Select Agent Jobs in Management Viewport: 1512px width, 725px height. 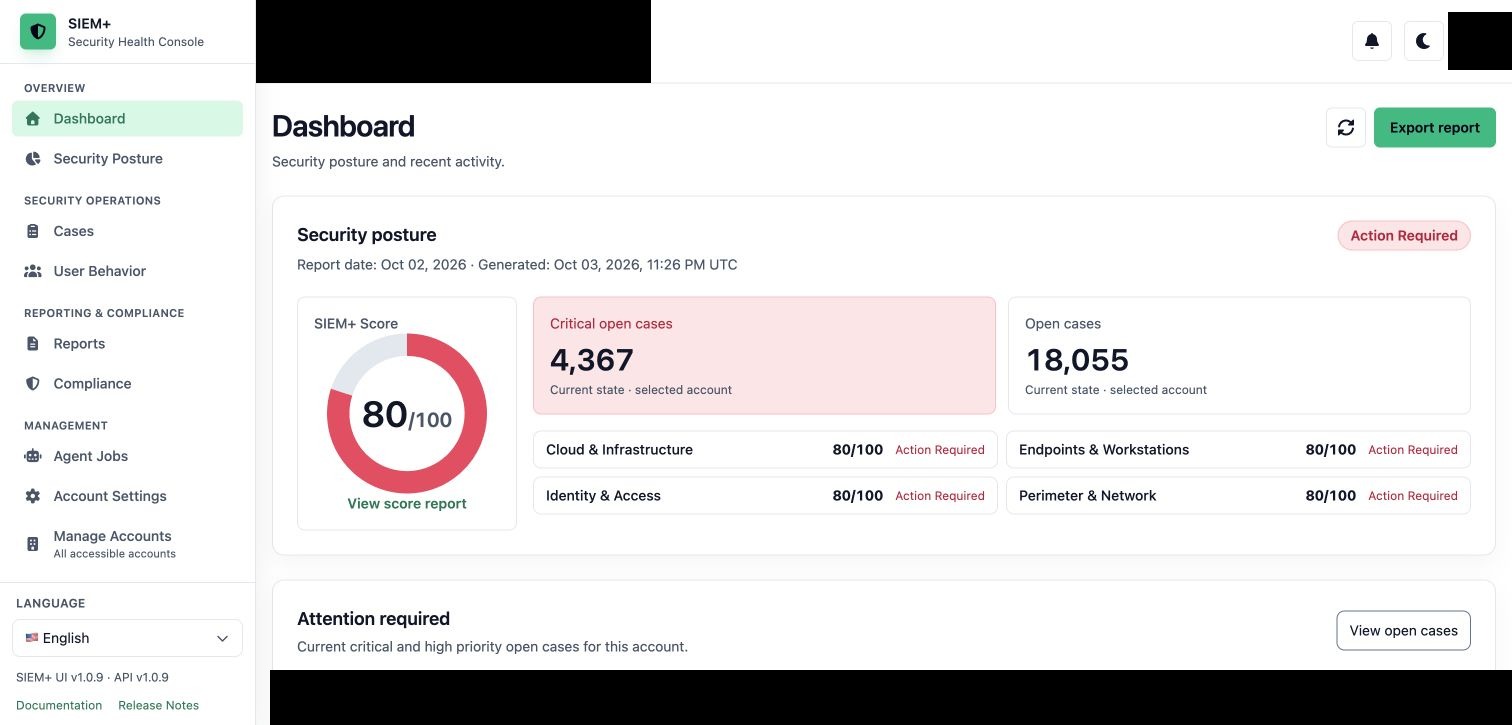point(127,456)
